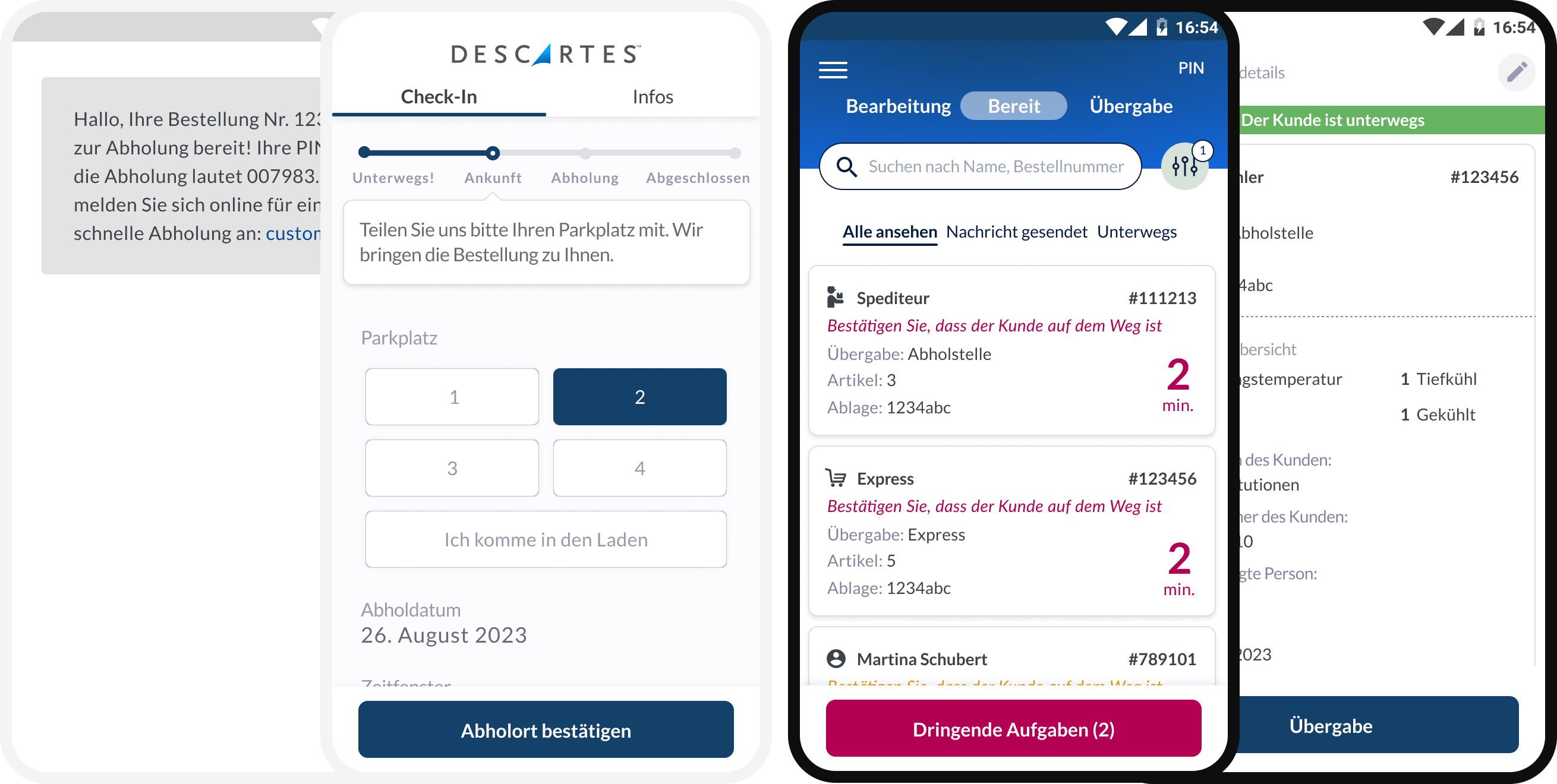Select parking spot 1
This screenshot has height=784, width=1557.
pos(452,397)
